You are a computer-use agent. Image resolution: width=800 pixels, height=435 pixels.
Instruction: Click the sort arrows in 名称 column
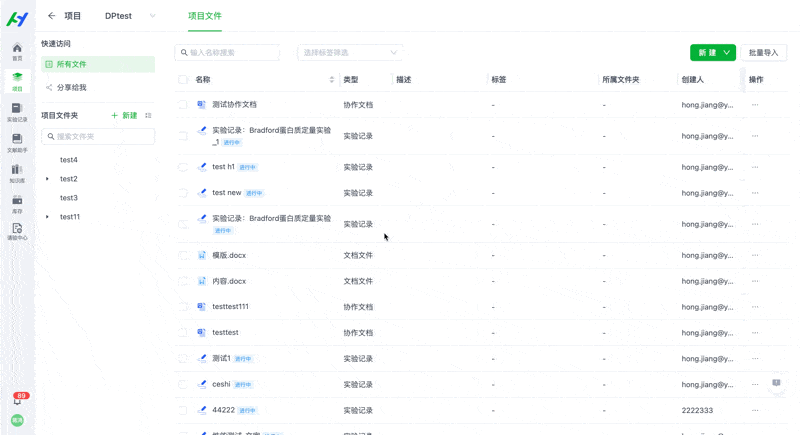(332, 80)
